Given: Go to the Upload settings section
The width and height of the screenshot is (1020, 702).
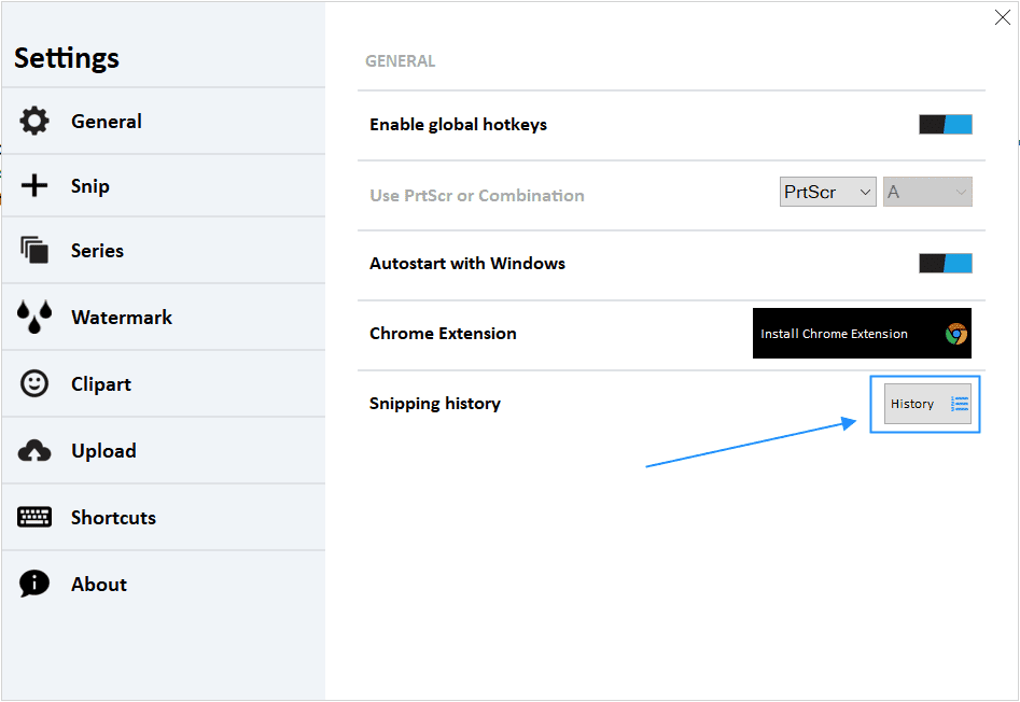Looking at the screenshot, I should click(103, 451).
